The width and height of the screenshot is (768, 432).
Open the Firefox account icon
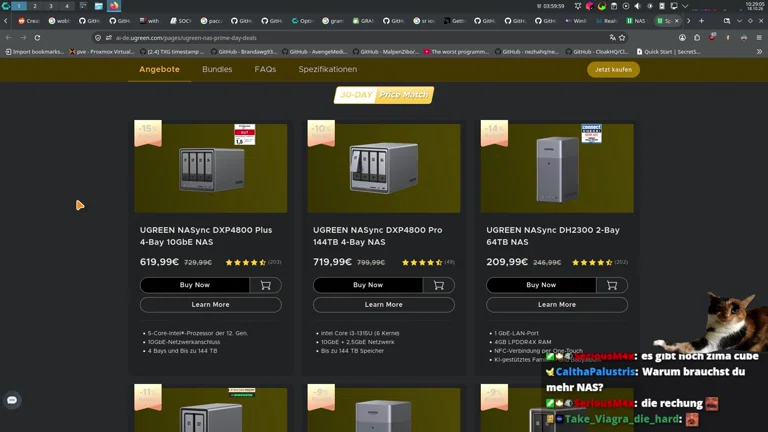click(x=682, y=38)
